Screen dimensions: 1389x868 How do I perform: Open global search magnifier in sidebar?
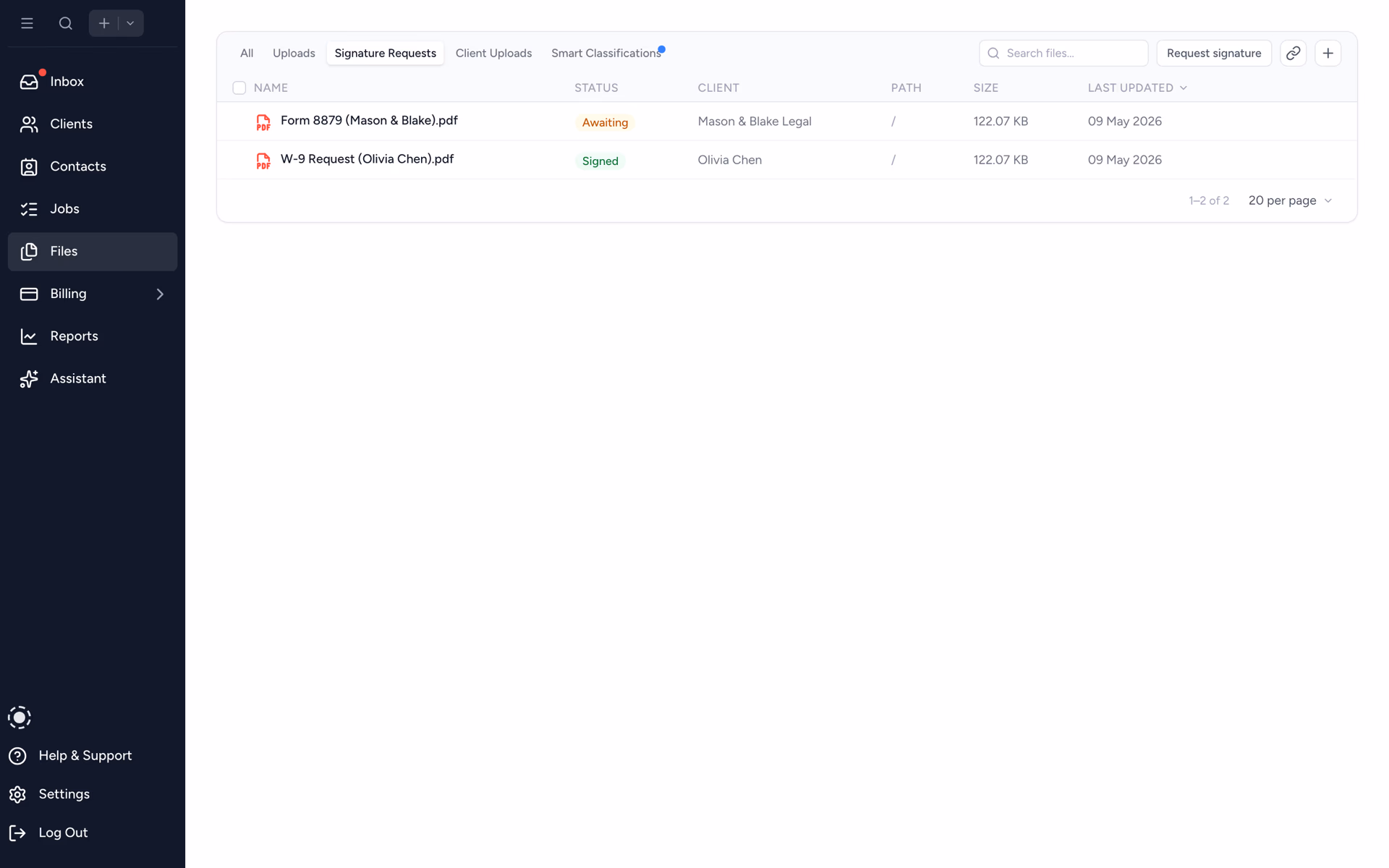pos(66,23)
